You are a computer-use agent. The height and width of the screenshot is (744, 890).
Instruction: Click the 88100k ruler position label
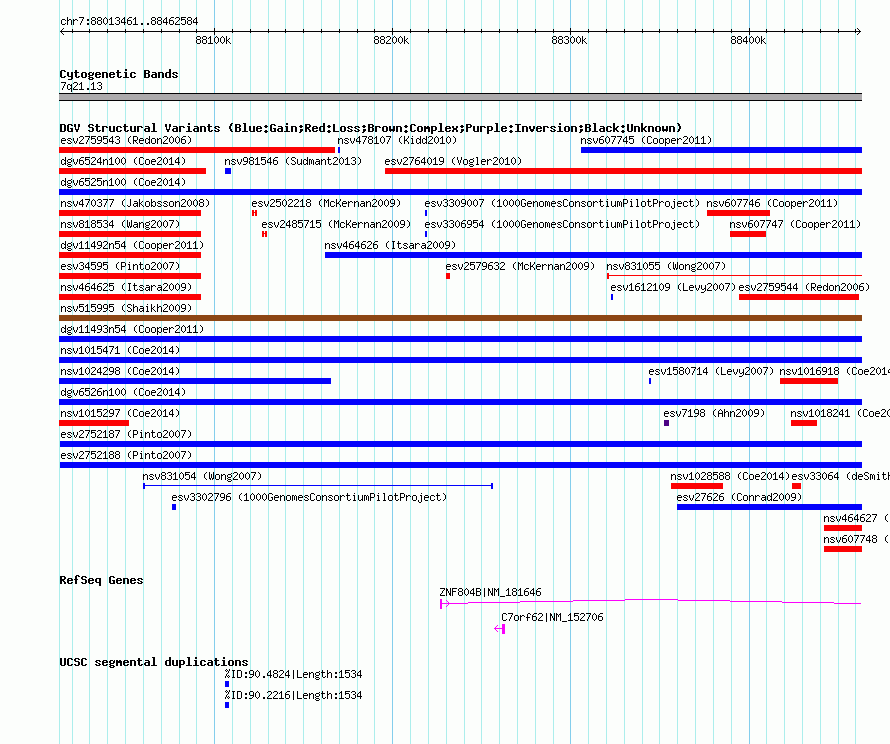(x=213, y=40)
